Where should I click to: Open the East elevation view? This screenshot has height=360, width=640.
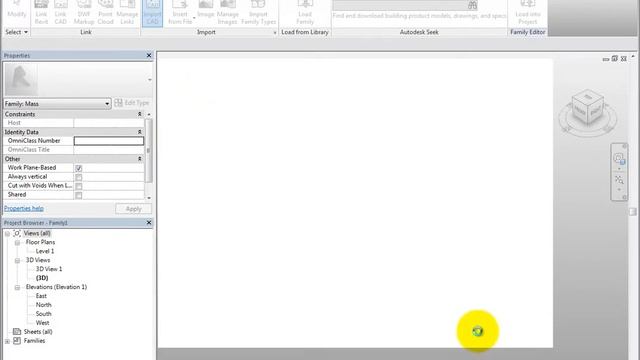(x=41, y=296)
